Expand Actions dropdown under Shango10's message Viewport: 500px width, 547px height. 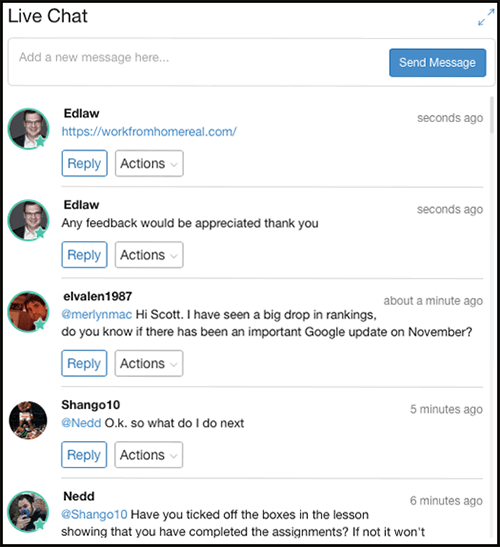coord(149,455)
